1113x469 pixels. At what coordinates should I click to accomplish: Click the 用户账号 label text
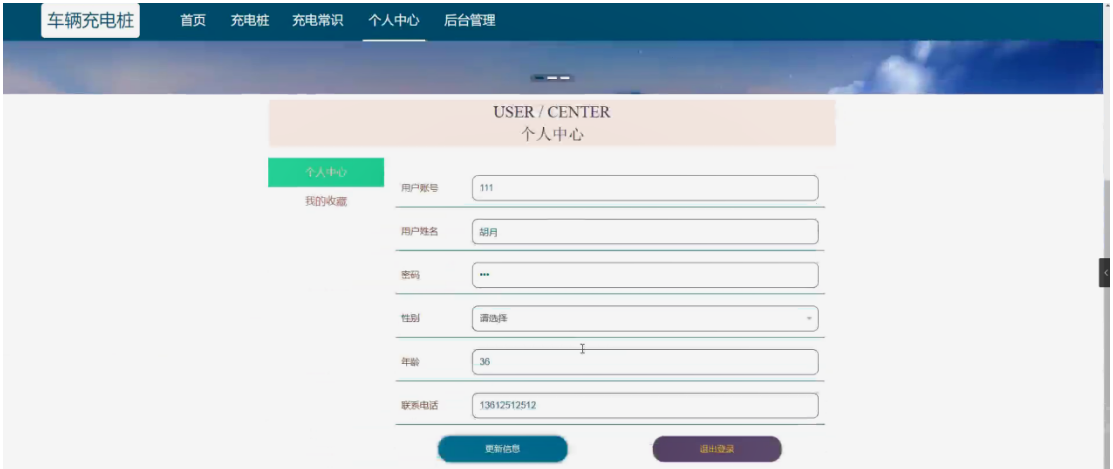[420, 188]
